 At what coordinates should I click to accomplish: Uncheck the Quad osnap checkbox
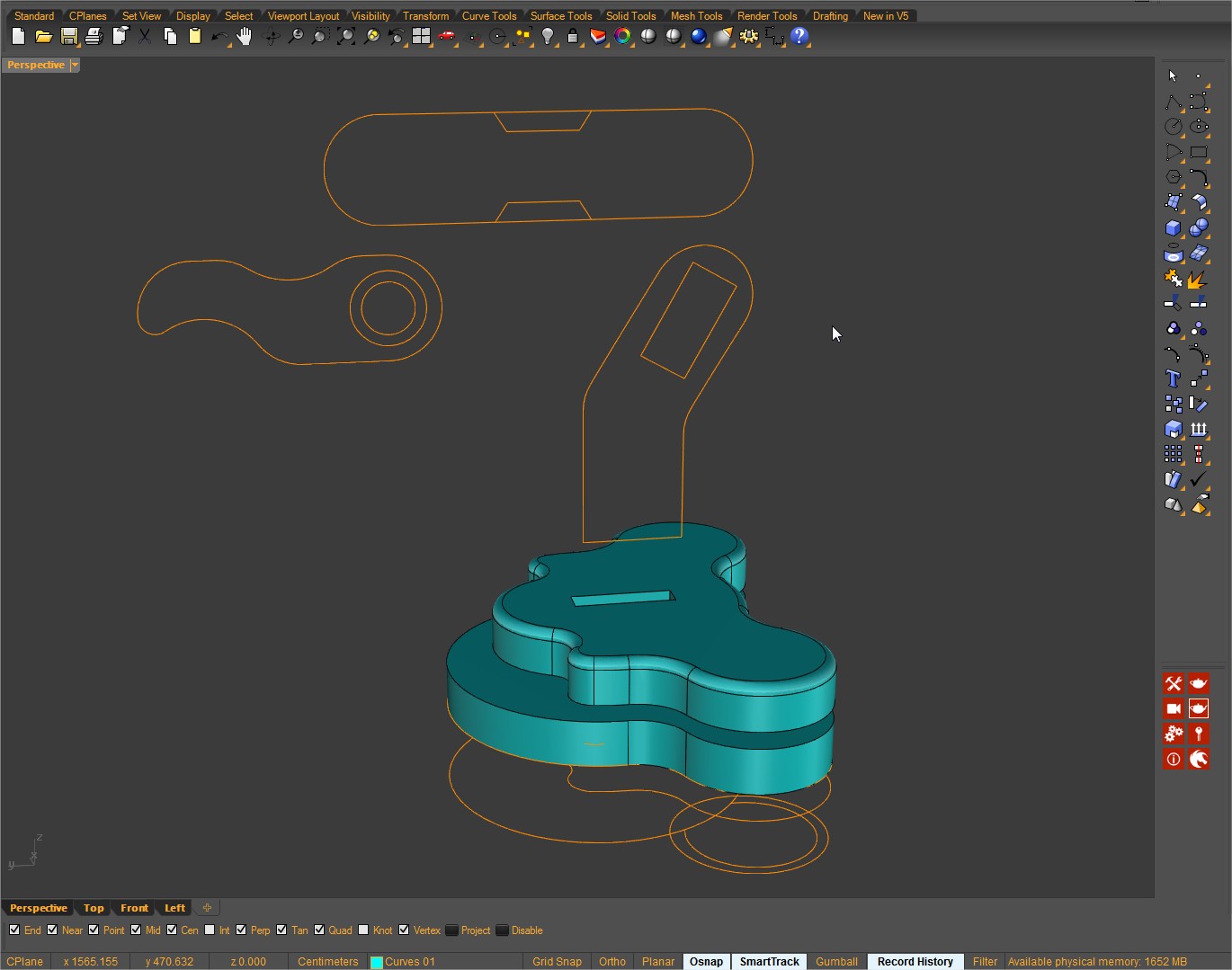tap(319, 930)
